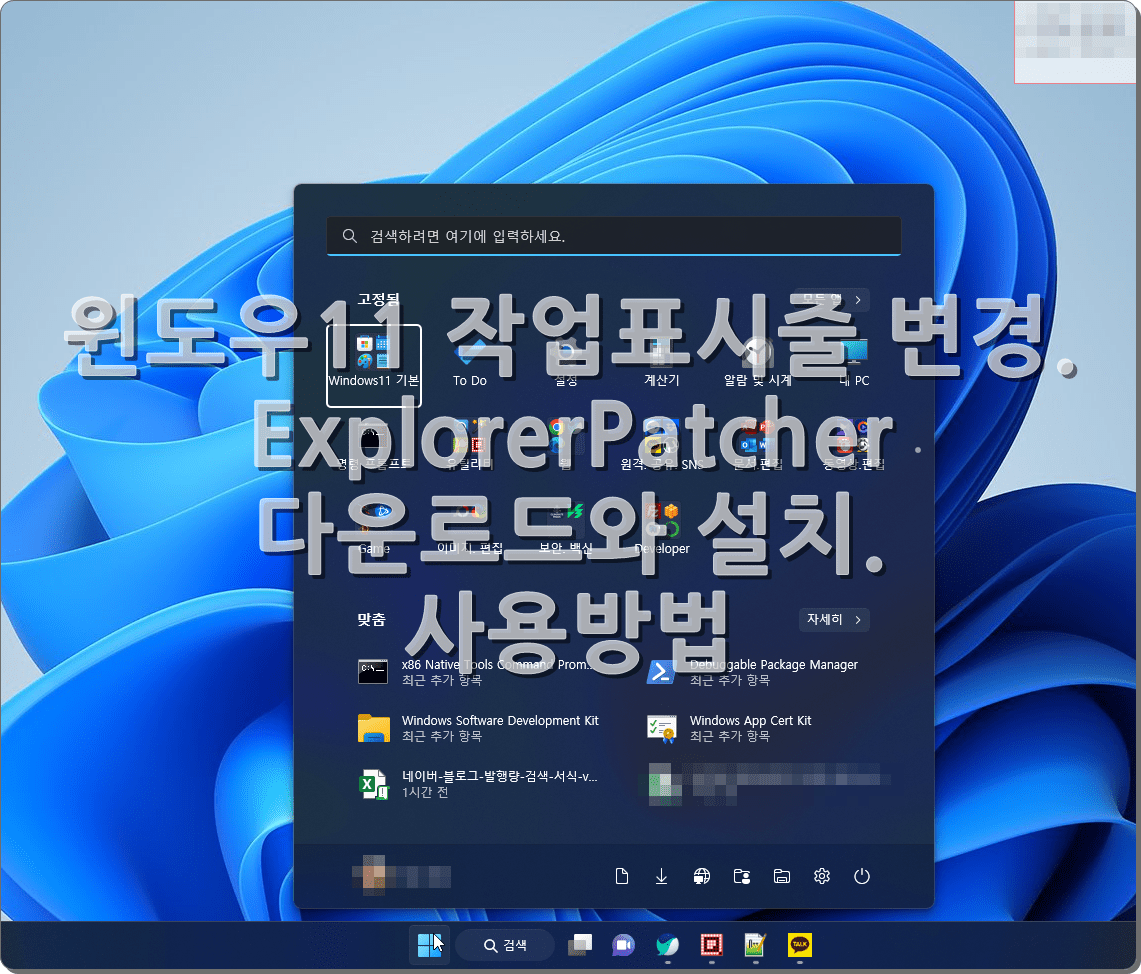Open the notepad with pencil taskbar icon

point(755,945)
